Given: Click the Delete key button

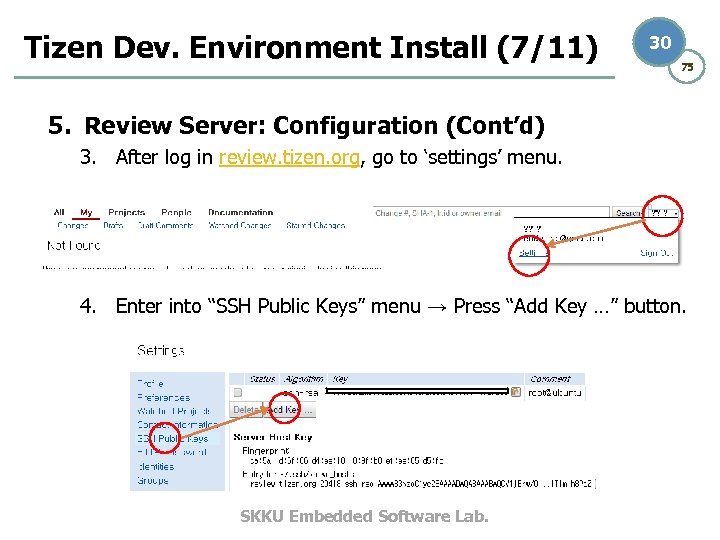Looking at the screenshot, I should (246, 410).
